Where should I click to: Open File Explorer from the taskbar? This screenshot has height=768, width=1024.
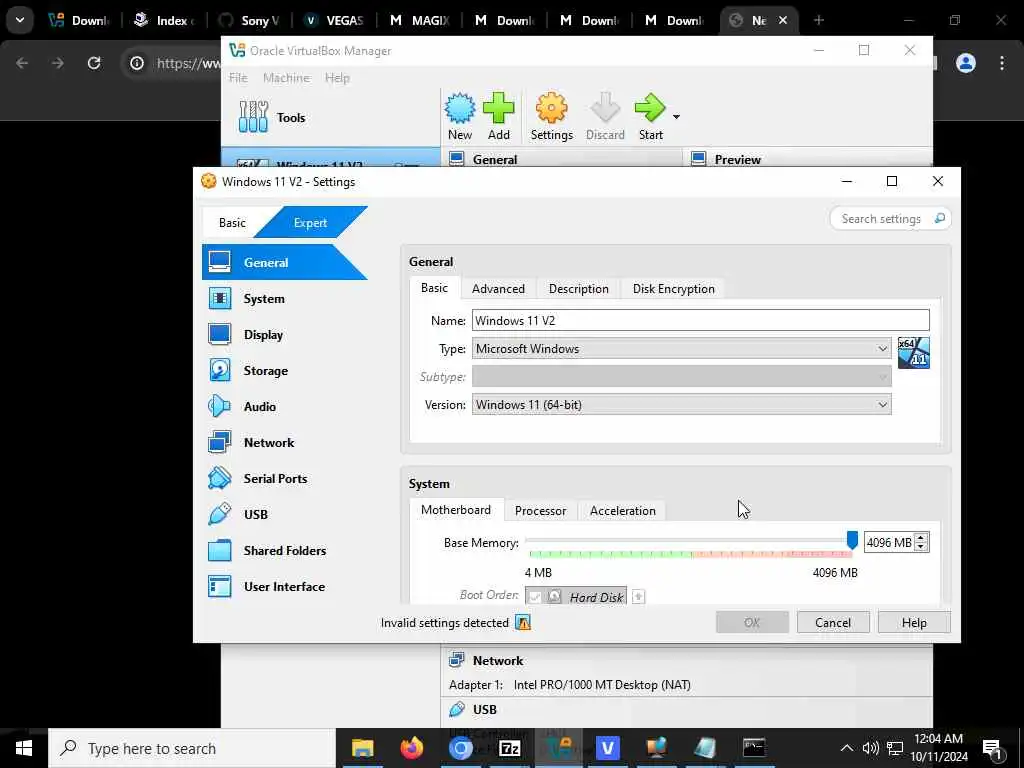362,748
